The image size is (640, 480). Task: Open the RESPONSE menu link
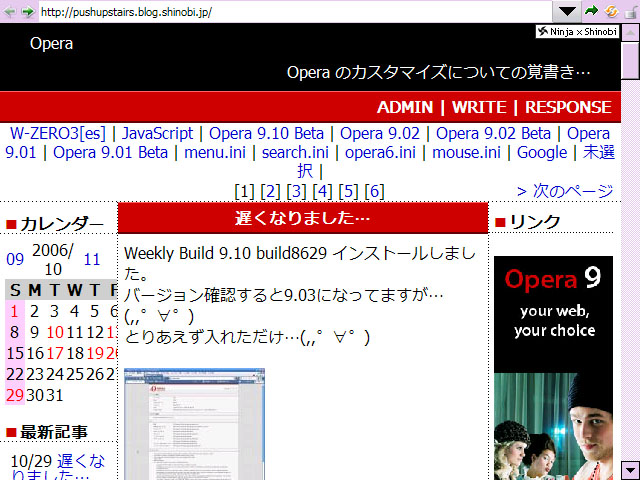(568, 107)
